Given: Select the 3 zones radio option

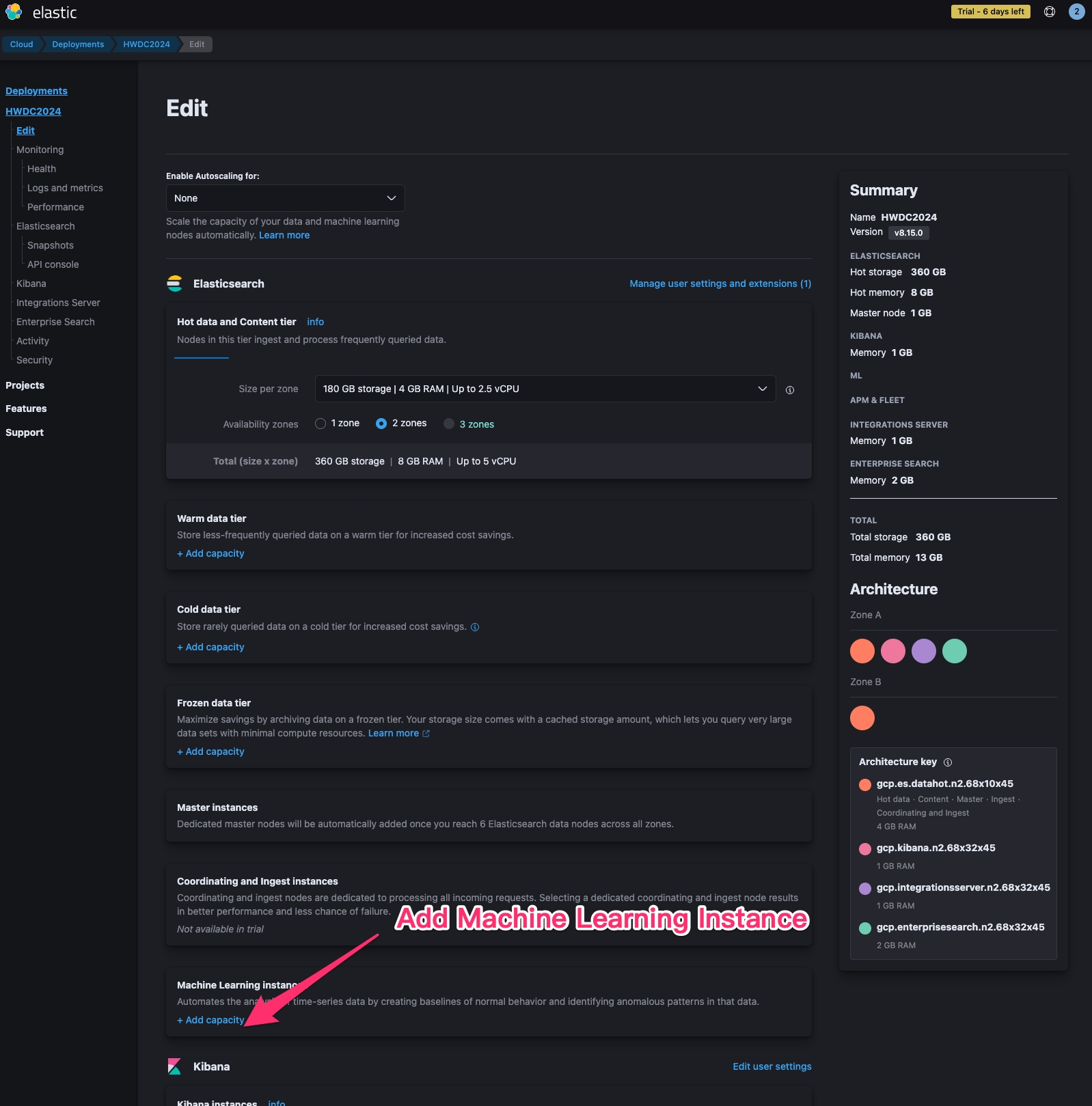Looking at the screenshot, I should click(x=449, y=424).
